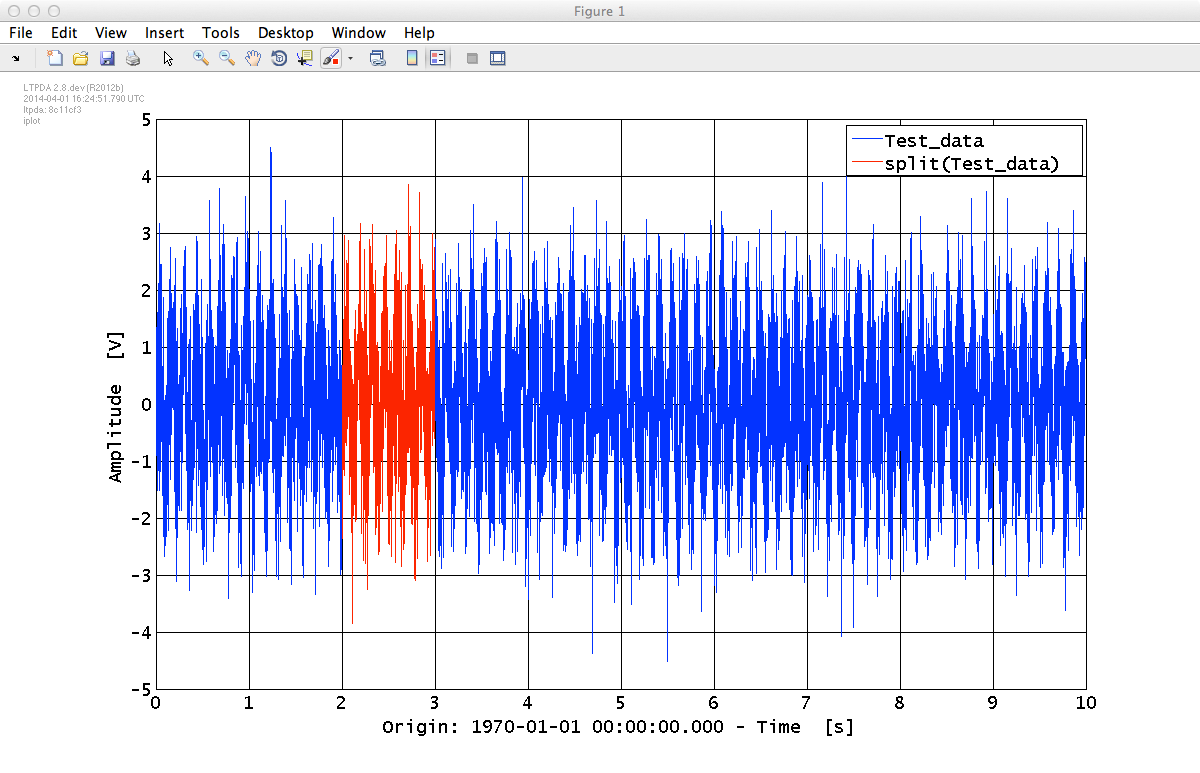
Task: Print the figure with the printer icon
Action: pos(131,59)
